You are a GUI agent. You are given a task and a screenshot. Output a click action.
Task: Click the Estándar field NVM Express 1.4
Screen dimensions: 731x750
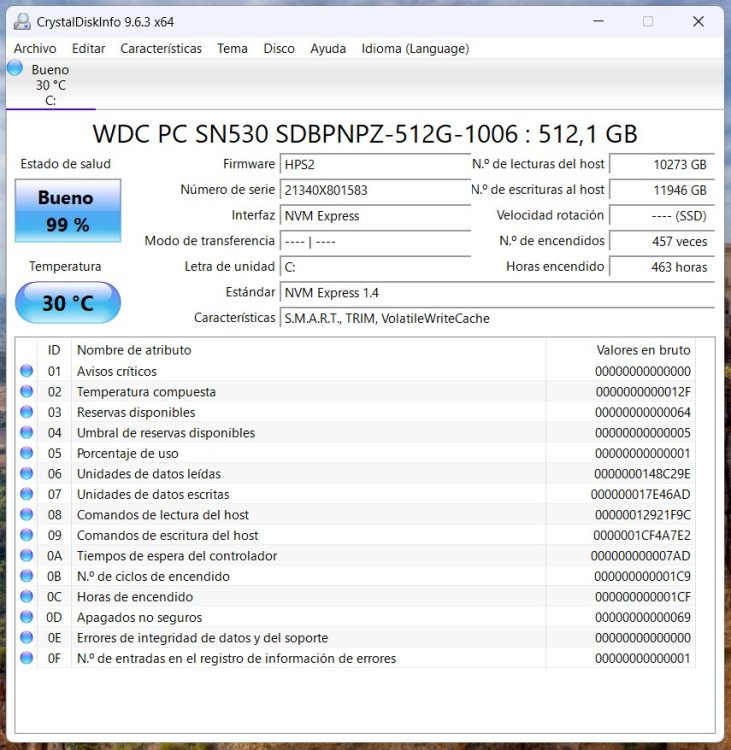pyautogui.click(x=498, y=292)
